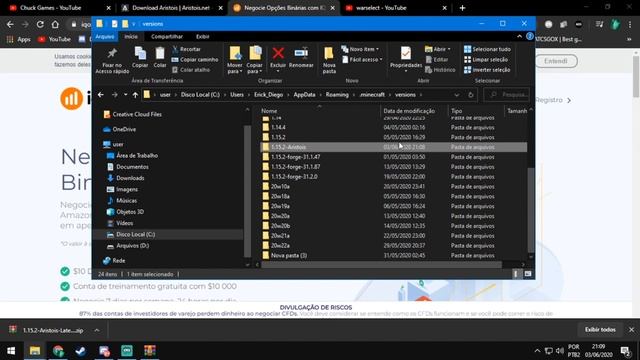640x360 pixels.
Task: Click the Fixar no Acesso rápido pin icon
Action: [112, 53]
